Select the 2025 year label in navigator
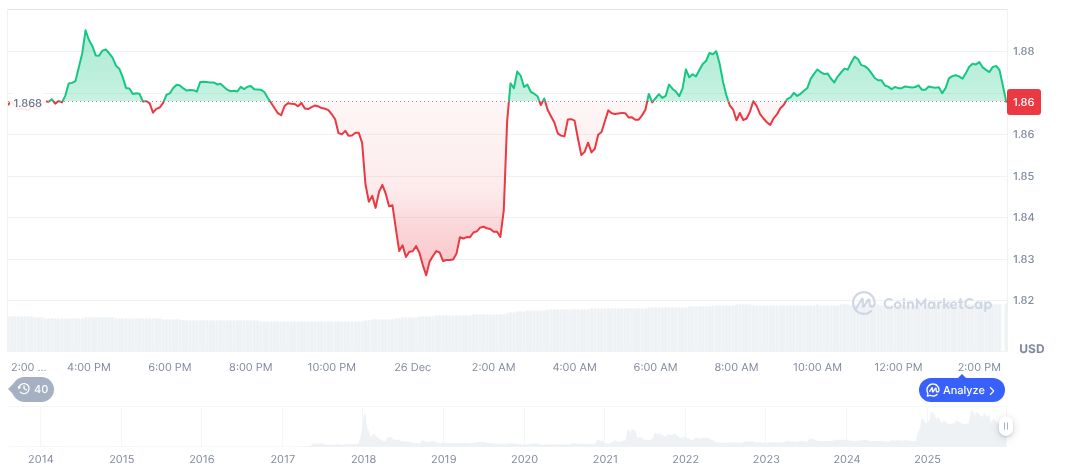 click(927, 459)
